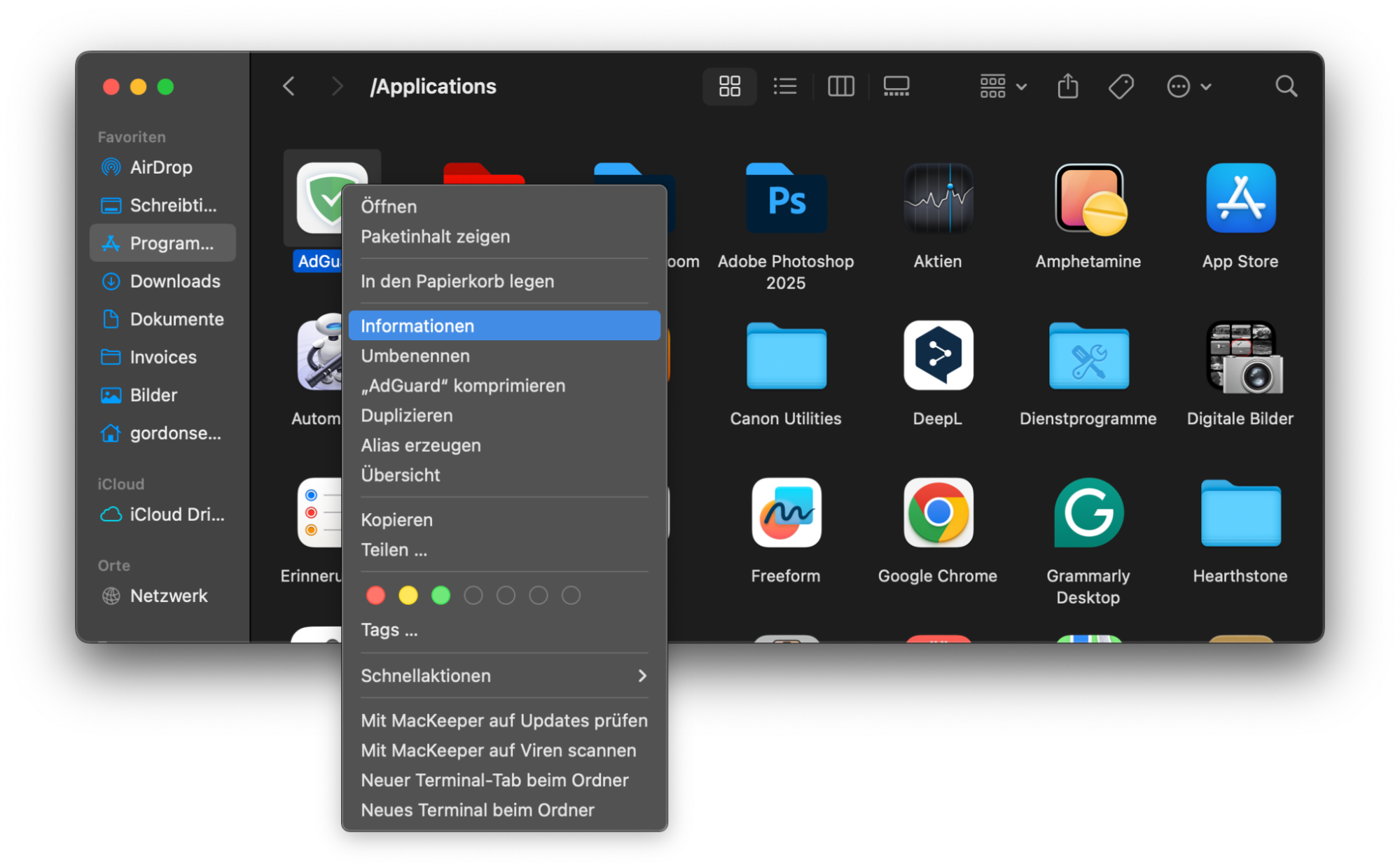Open the Canon Utilities folder
1400x868 pixels.
[786, 356]
